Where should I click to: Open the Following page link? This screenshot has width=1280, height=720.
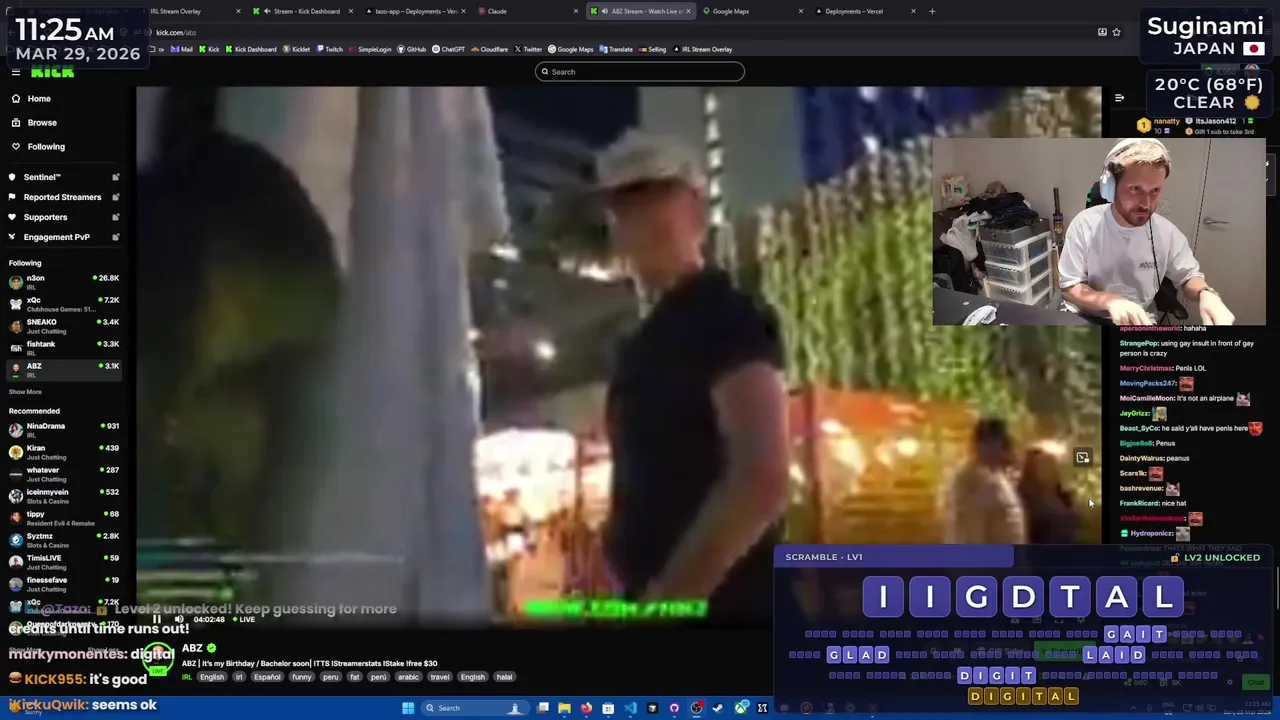click(46, 146)
